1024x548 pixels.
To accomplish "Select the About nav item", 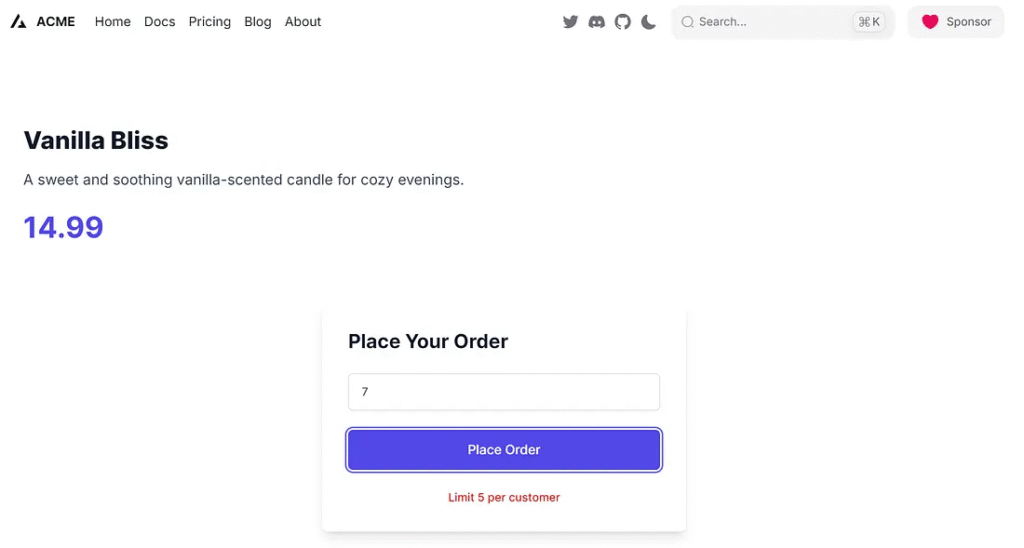I will pos(303,22).
